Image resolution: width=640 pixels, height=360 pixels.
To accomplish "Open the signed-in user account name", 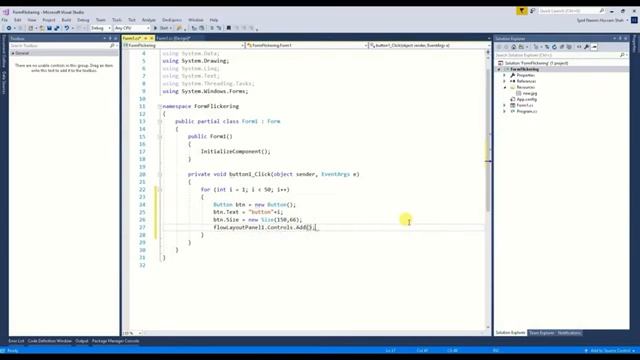I will tap(600, 20).
